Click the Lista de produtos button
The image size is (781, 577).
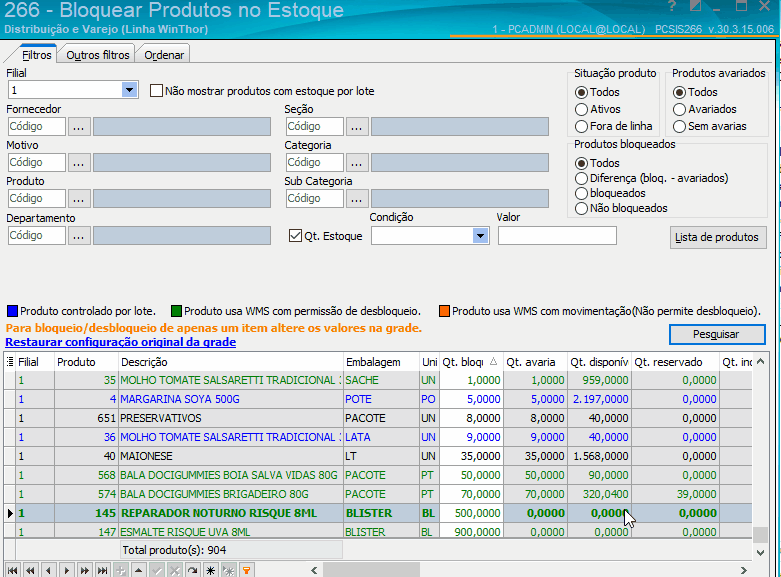718,237
